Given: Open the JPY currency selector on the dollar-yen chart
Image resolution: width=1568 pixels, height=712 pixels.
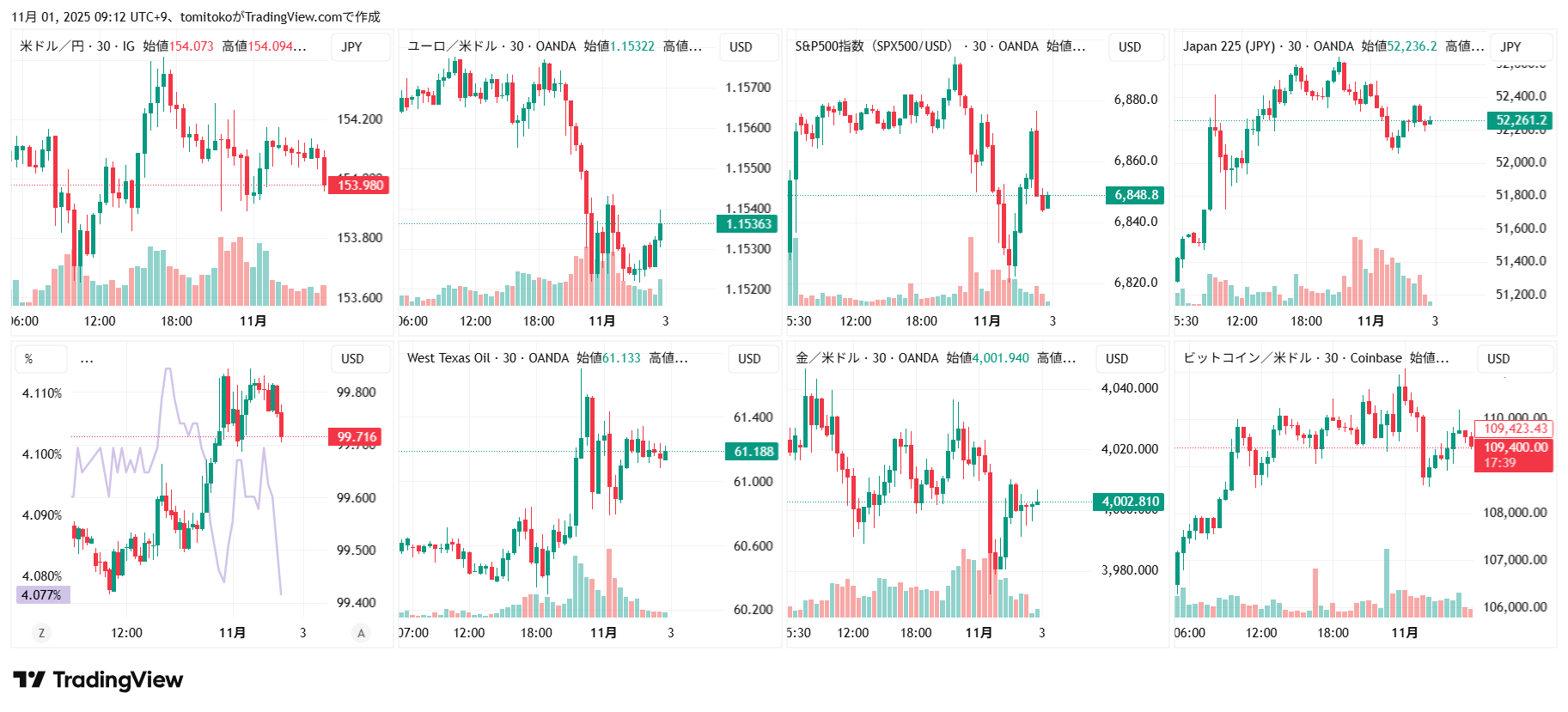Looking at the screenshot, I should coord(352,47).
